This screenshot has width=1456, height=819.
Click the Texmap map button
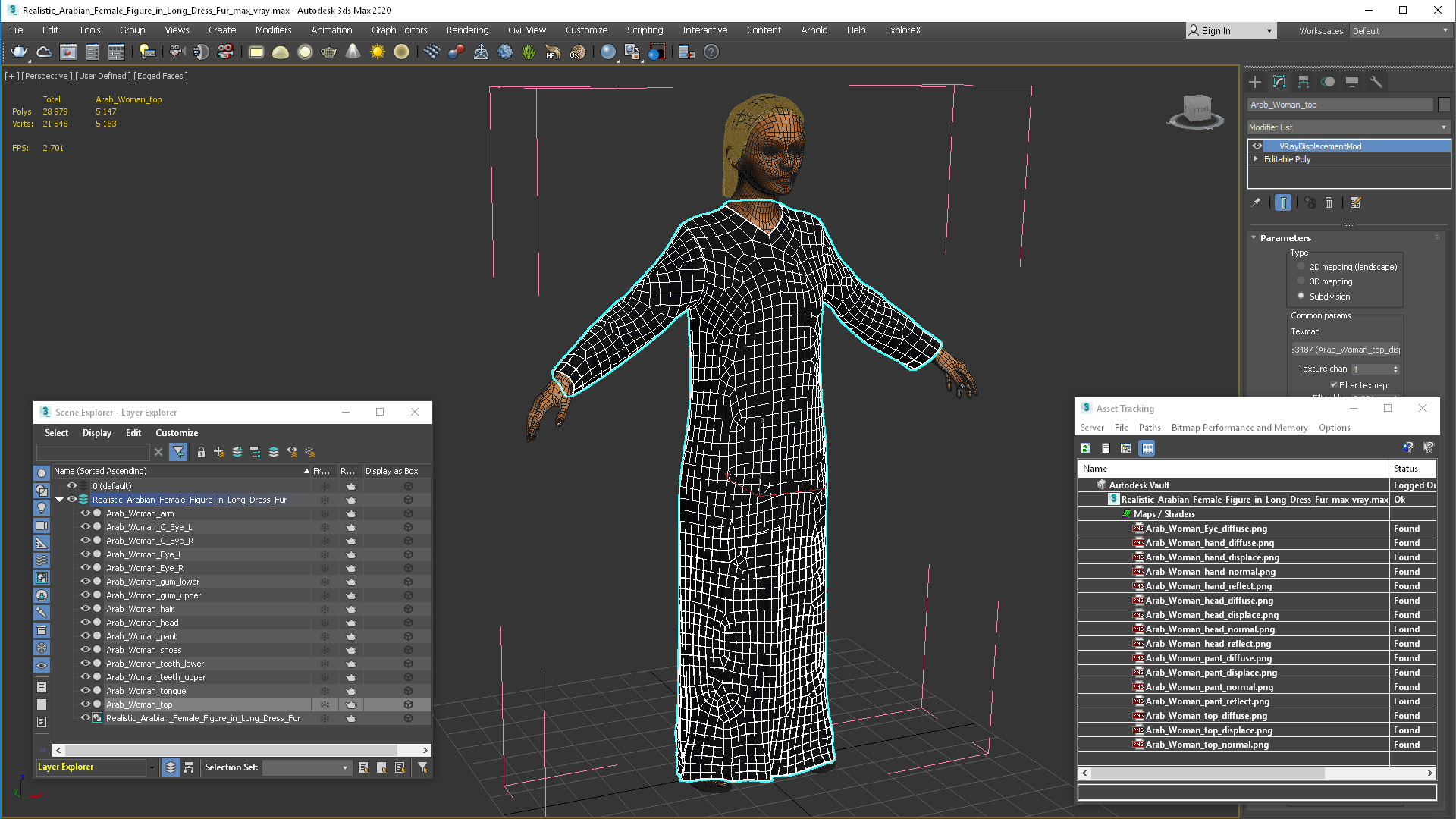[x=1345, y=350]
